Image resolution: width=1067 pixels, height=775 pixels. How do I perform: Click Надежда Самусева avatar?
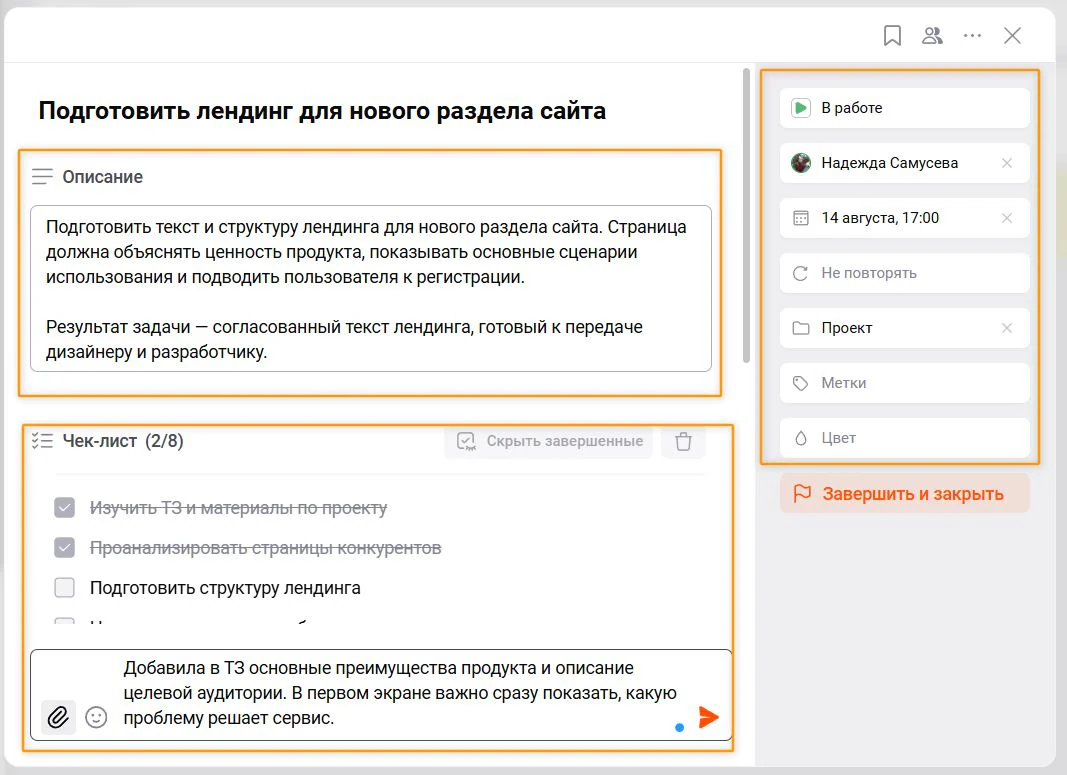coord(801,163)
